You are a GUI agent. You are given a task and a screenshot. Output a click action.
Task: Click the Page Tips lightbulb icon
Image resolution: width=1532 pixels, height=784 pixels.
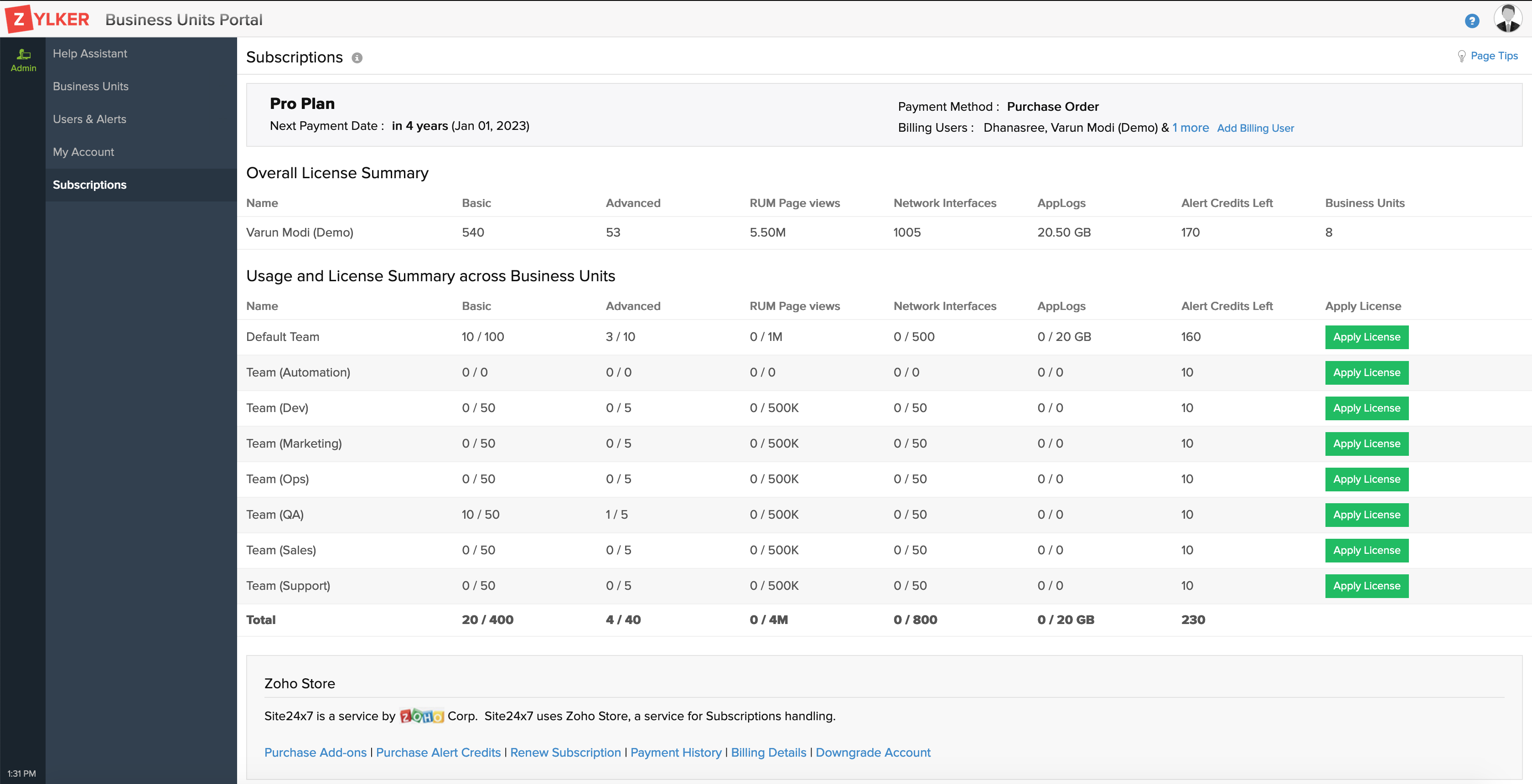(x=1461, y=56)
